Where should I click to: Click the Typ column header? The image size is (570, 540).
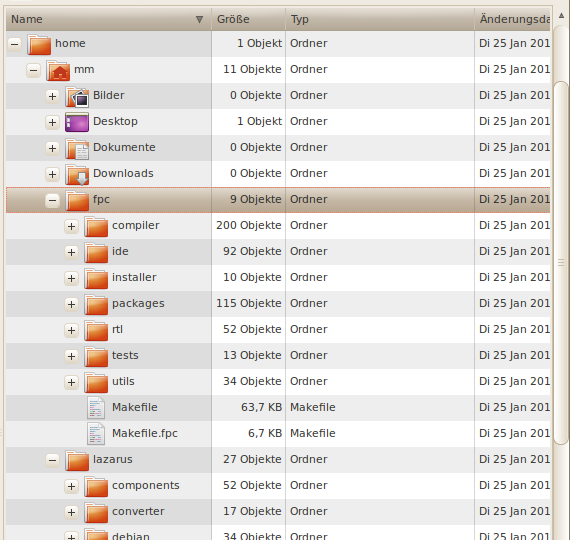click(380, 19)
